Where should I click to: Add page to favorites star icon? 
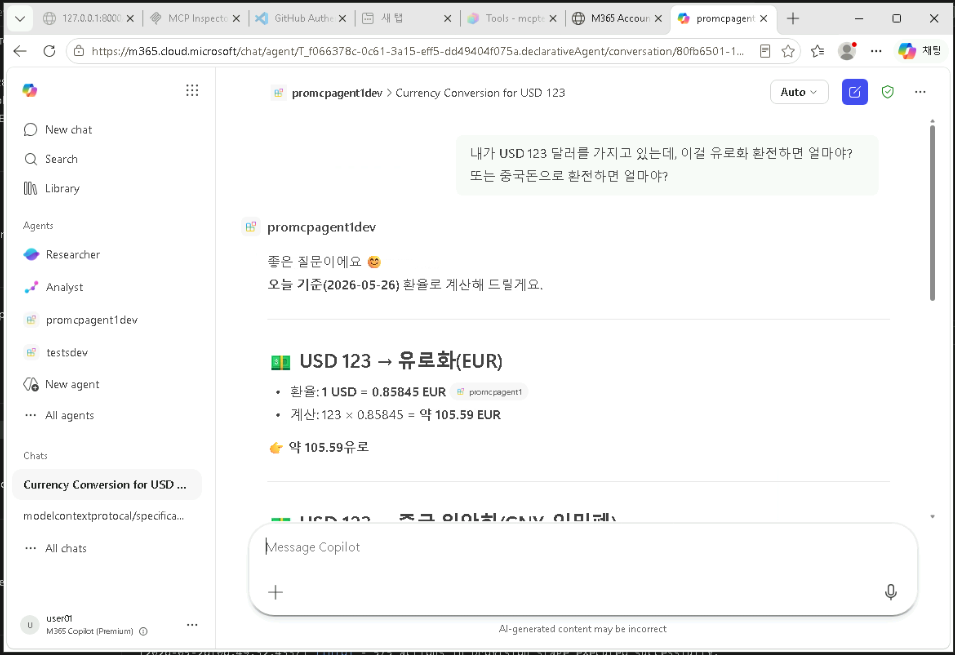coord(788,51)
